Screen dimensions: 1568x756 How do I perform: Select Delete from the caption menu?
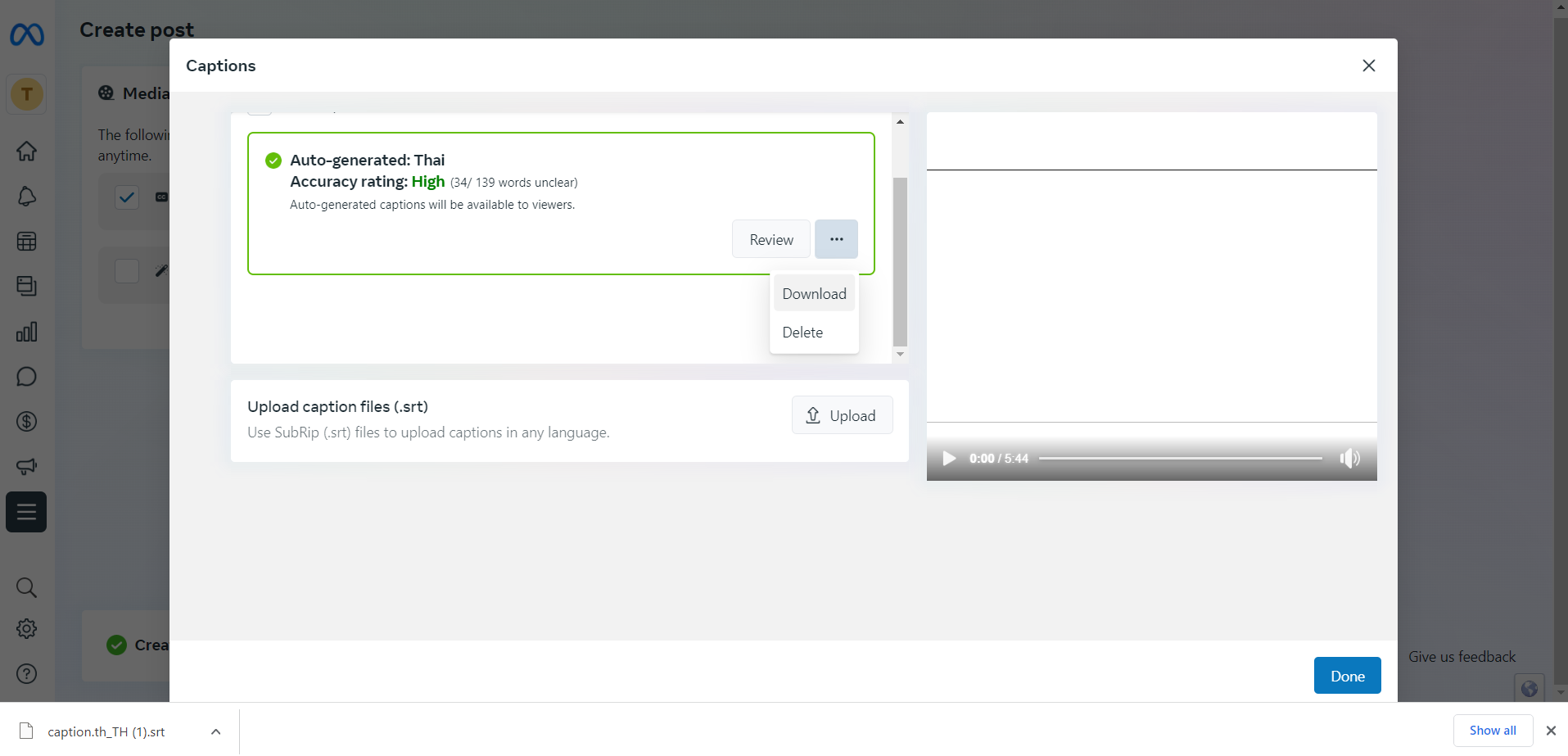[802, 333]
